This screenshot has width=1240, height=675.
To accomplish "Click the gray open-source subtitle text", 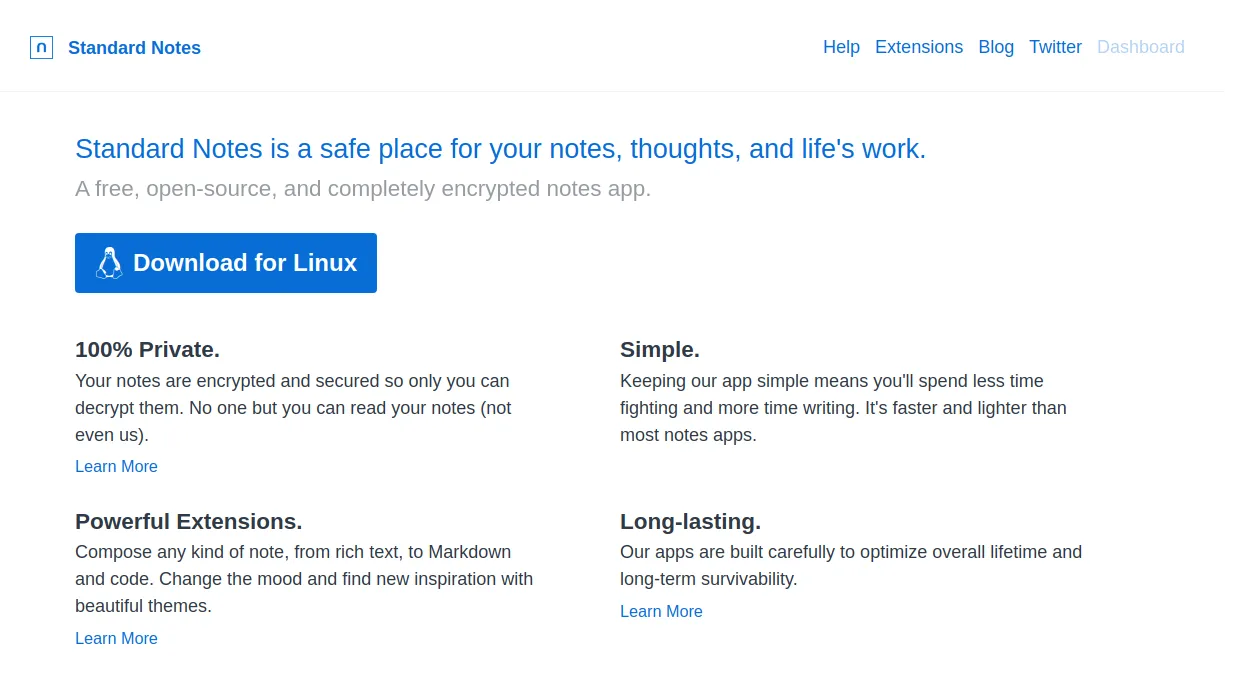I will pos(363,189).
